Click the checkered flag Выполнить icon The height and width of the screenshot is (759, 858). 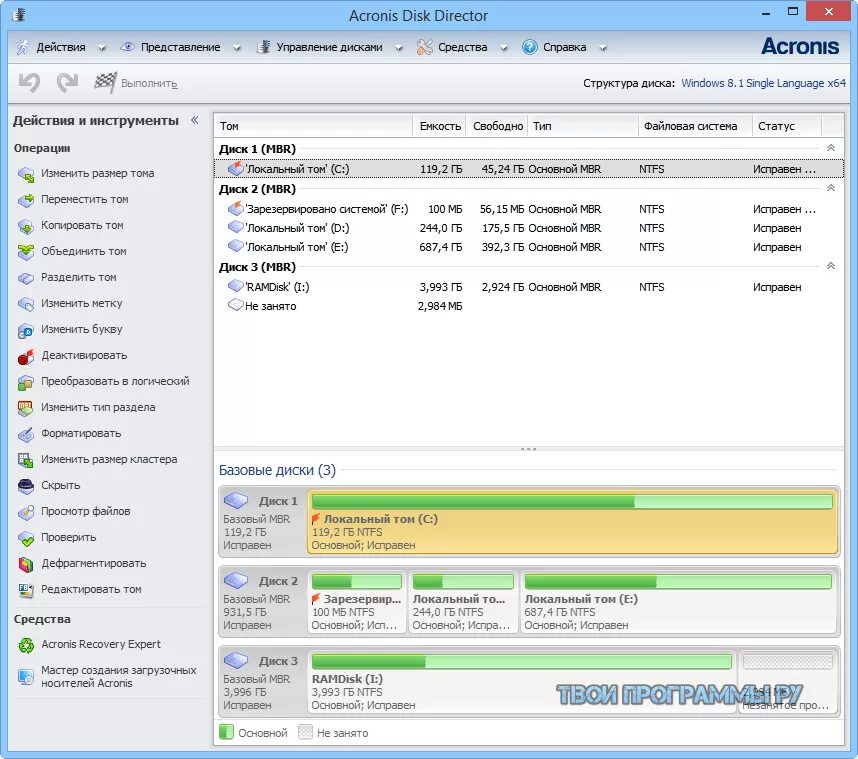click(105, 83)
